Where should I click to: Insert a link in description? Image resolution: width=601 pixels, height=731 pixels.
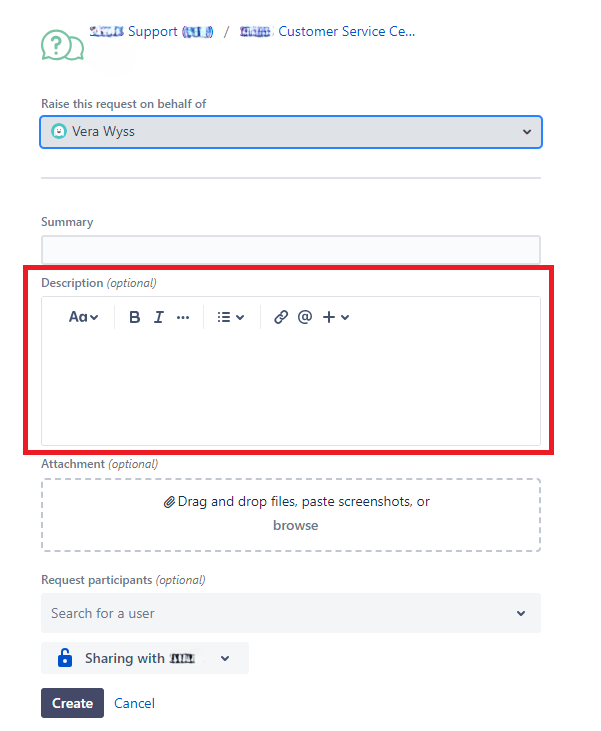pos(281,317)
